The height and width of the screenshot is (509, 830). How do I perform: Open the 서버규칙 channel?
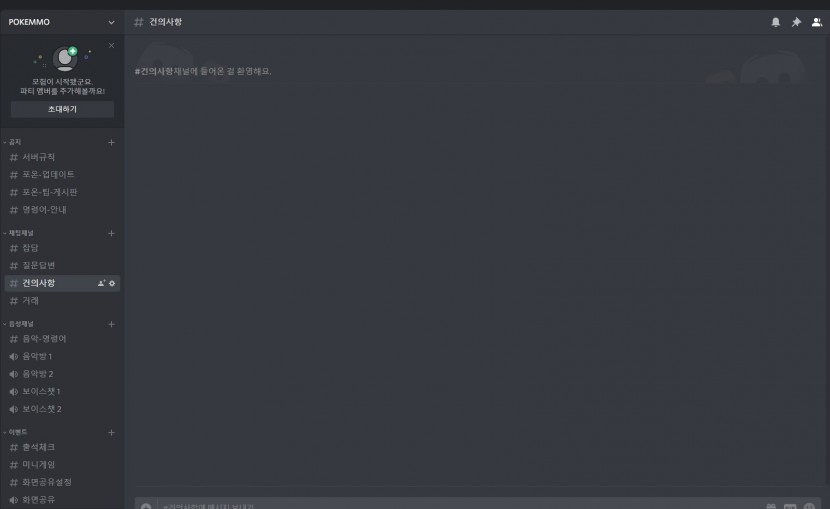pos(62,157)
